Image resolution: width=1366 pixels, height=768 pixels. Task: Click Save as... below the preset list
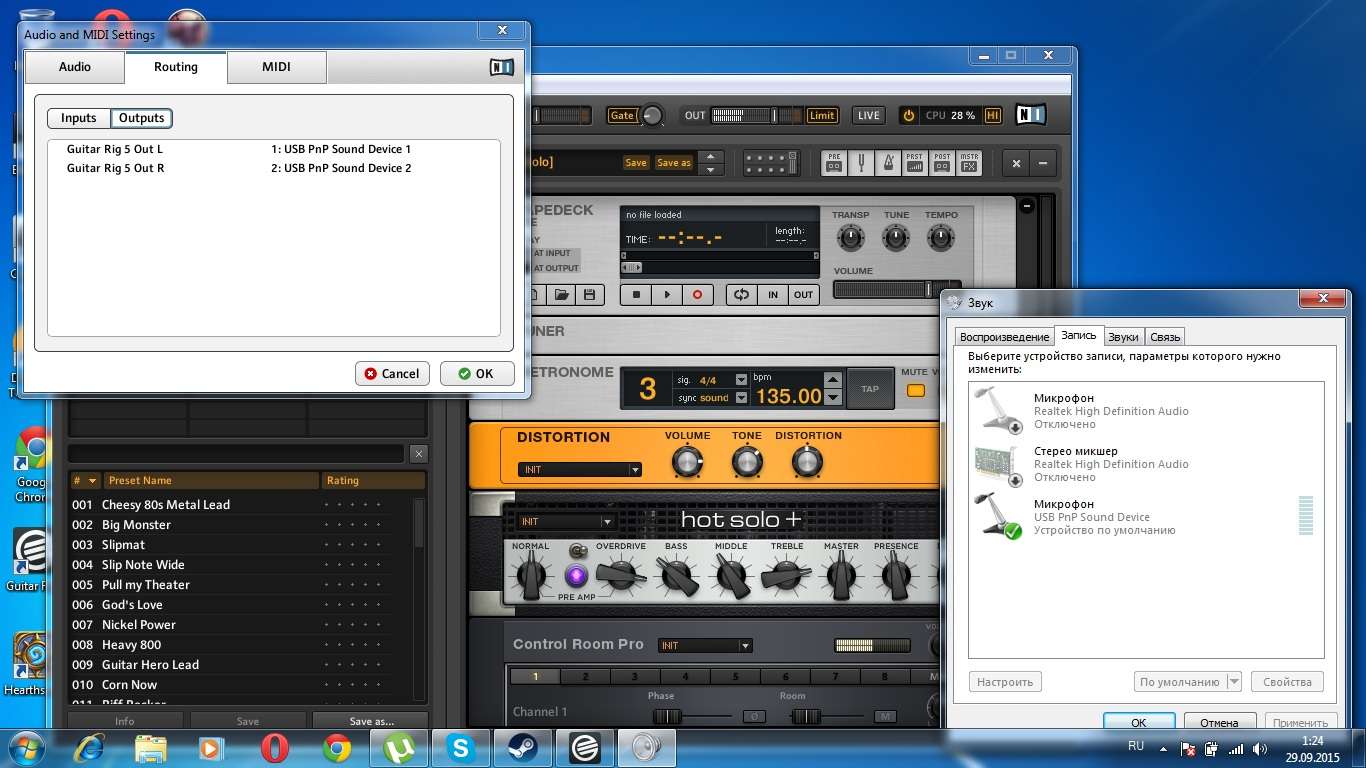pyautogui.click(x=371, y=721)
